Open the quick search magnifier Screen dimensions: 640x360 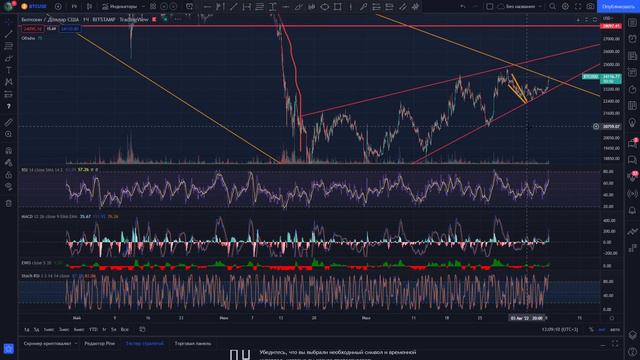coord(552,7)
